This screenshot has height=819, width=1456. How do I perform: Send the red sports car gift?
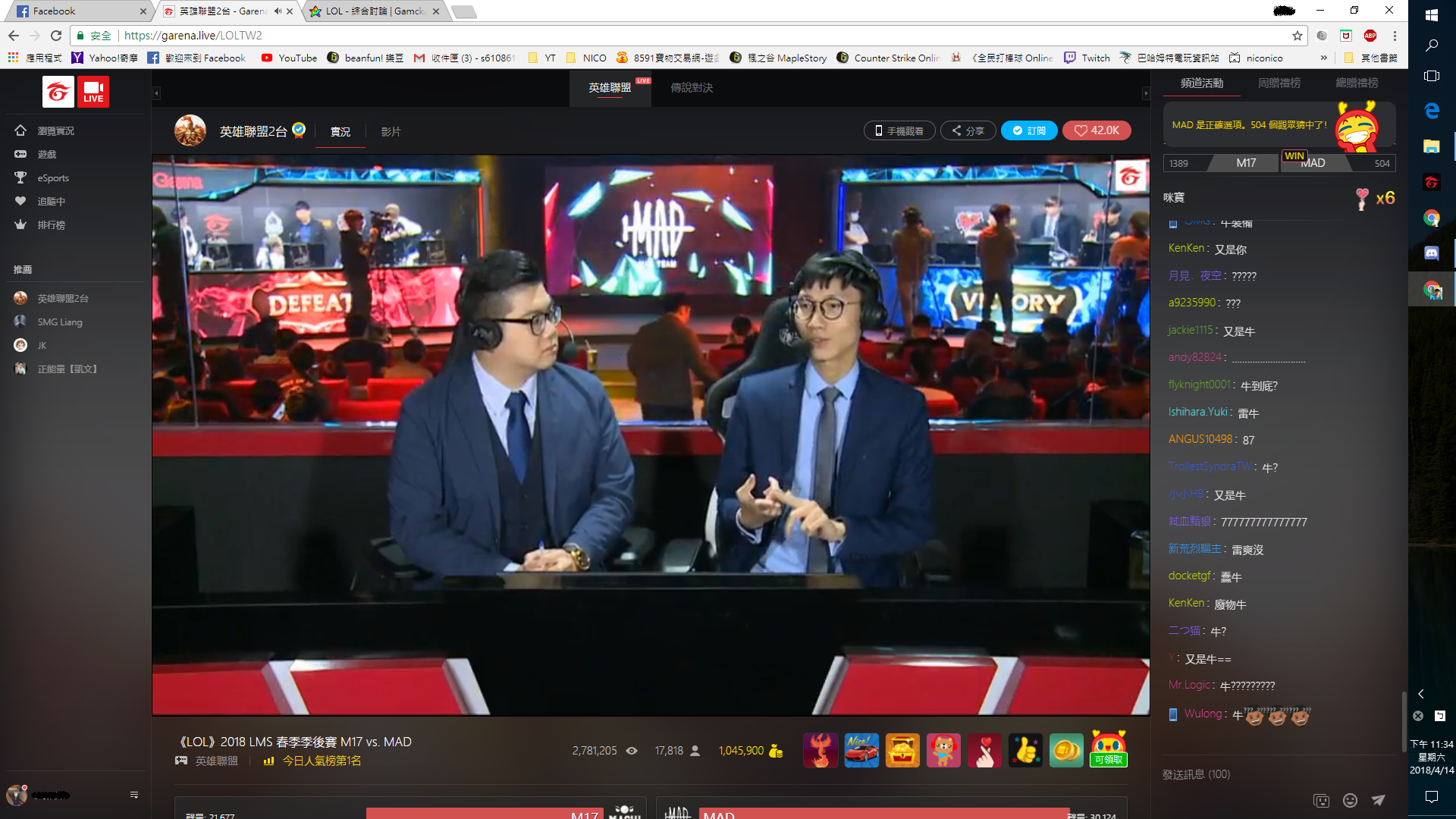click(861, 750)
